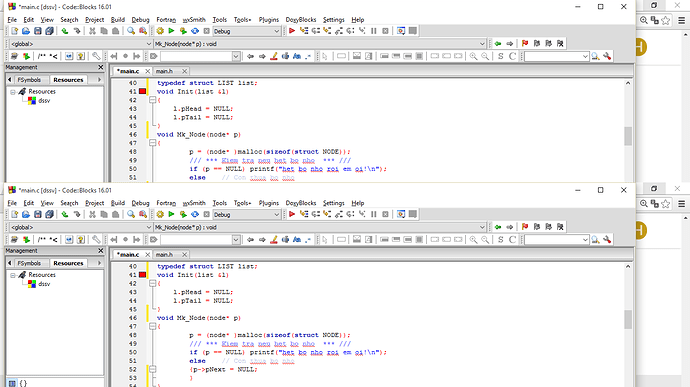
Task: Click the Save file icon in the upper window toolbar
Action: (38, 31)
